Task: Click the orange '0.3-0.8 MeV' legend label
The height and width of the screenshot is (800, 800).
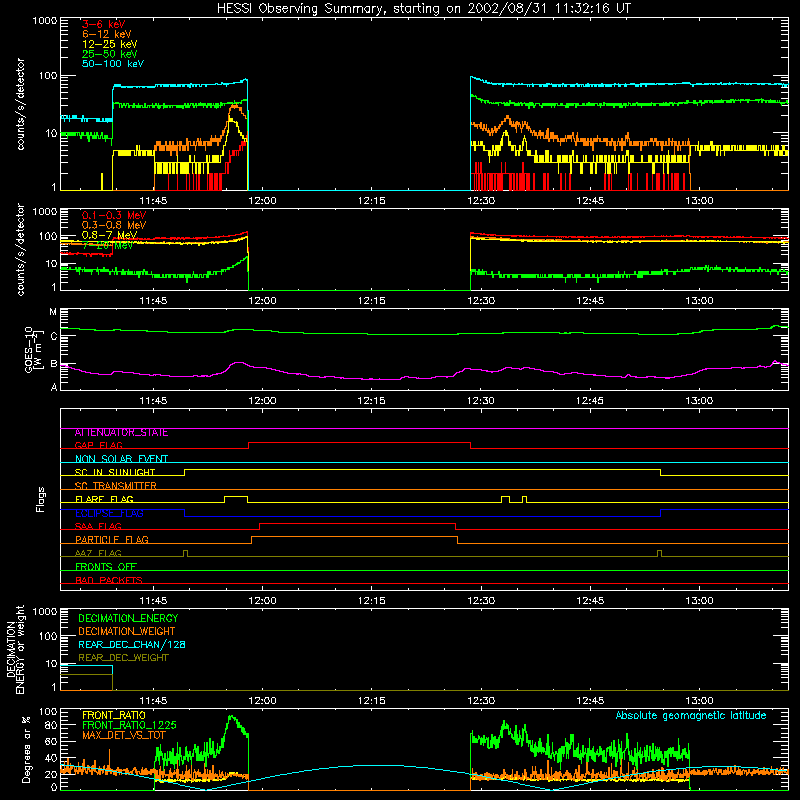Action: [114, 225]
